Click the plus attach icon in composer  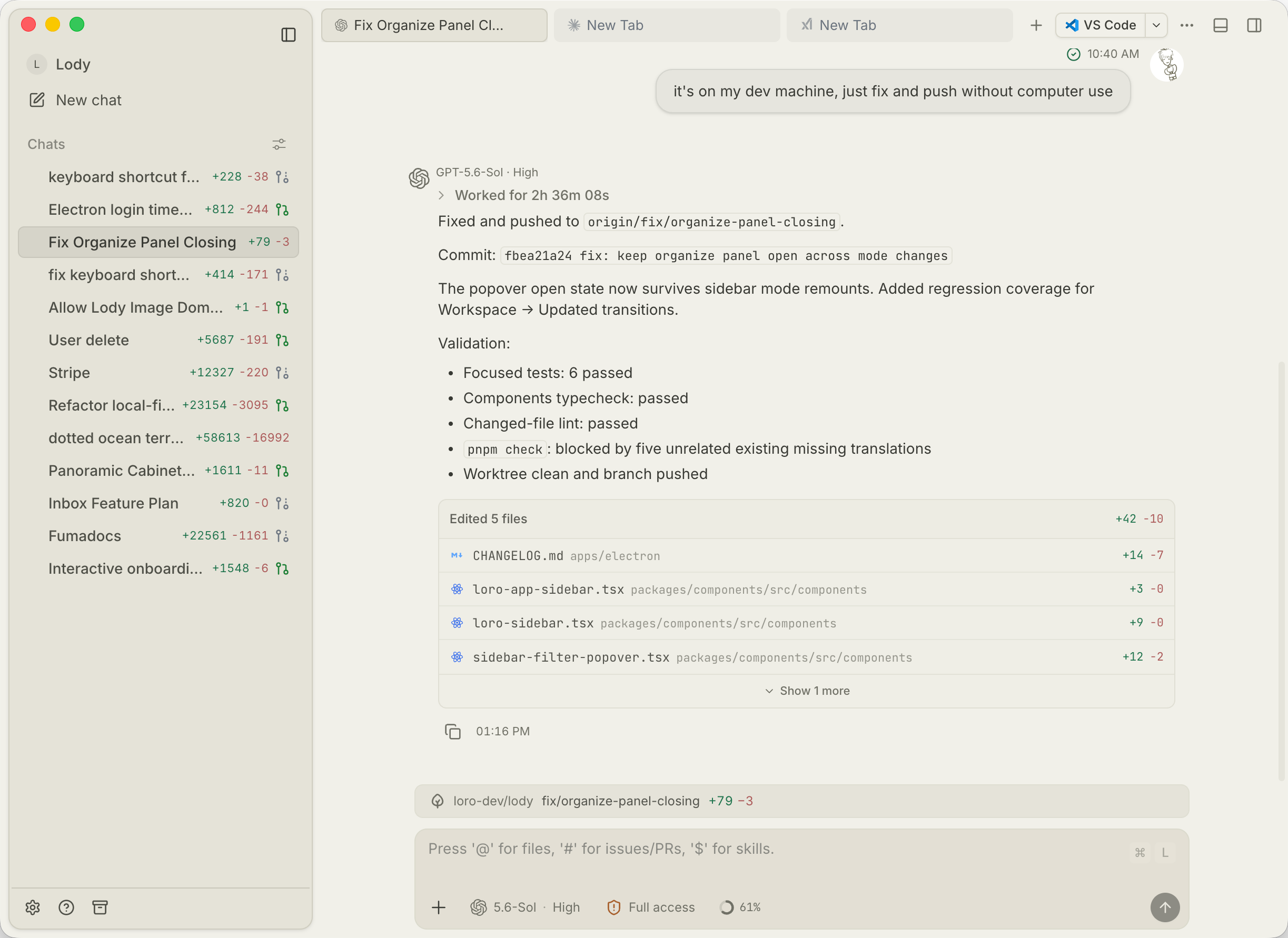pos(439,907)
